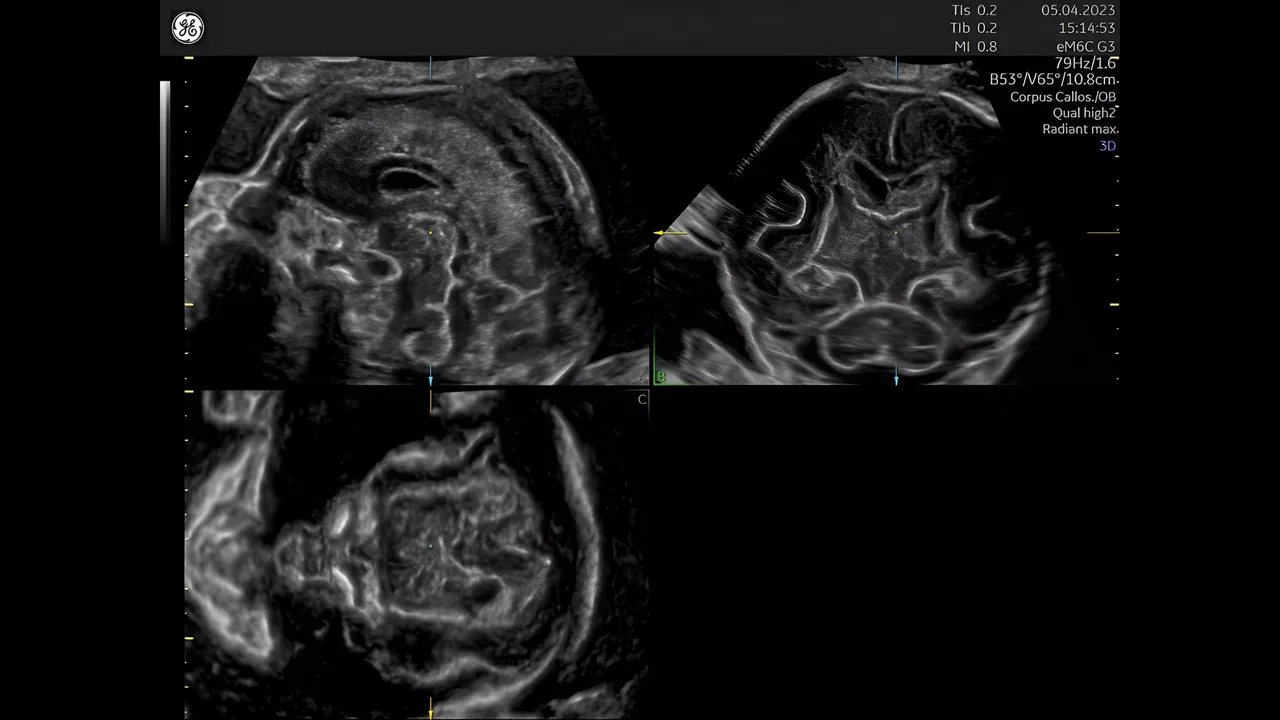Click the C plane label
Screen dimensions: 1280x720
click(642, 399)
